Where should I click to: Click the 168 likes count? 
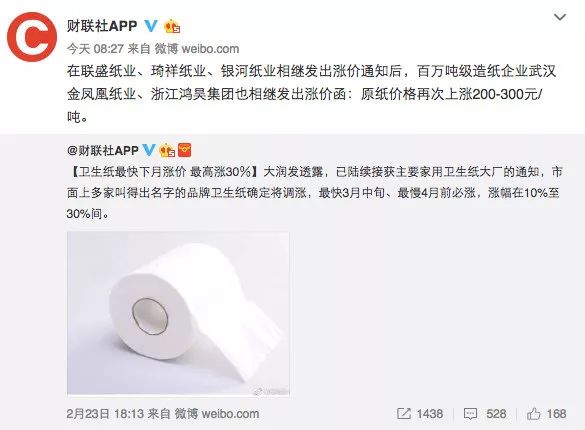click(556, 414)
